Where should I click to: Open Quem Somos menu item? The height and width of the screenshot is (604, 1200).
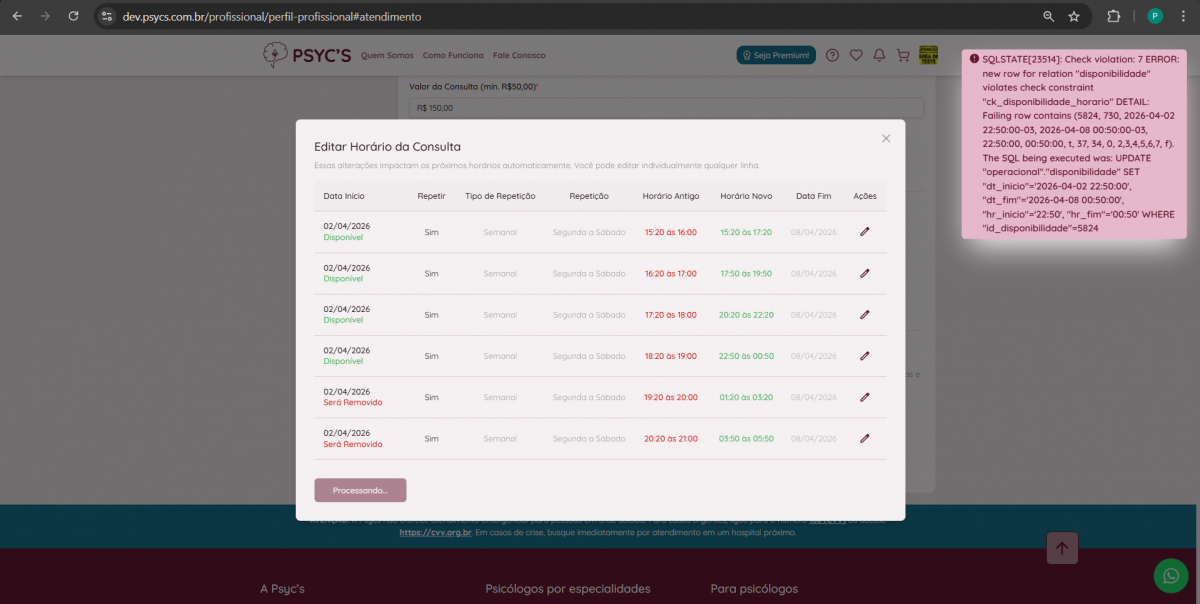click(388, 55)
